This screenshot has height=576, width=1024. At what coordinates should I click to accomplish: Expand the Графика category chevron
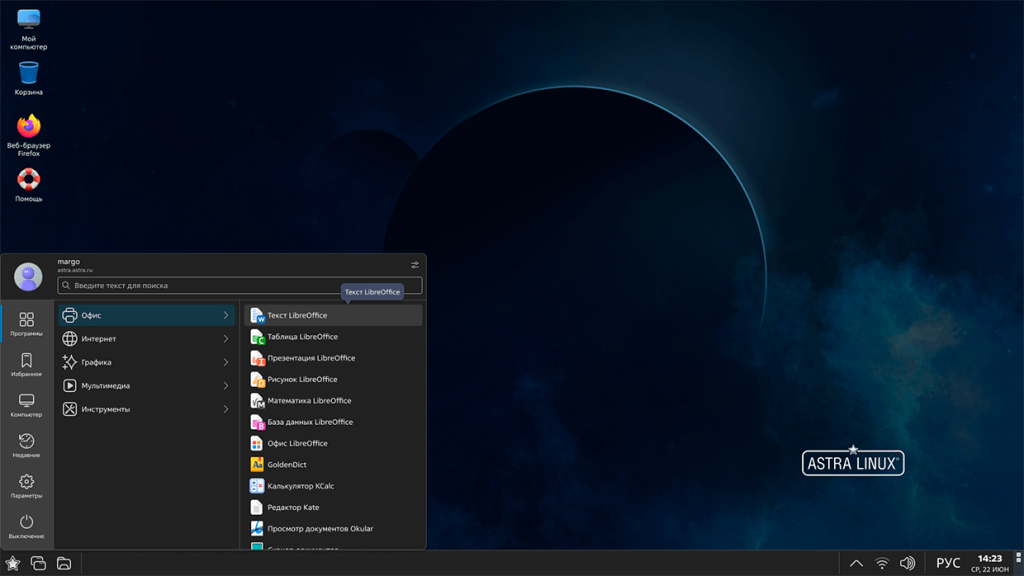pyautogui.click(x=226, y=362)
